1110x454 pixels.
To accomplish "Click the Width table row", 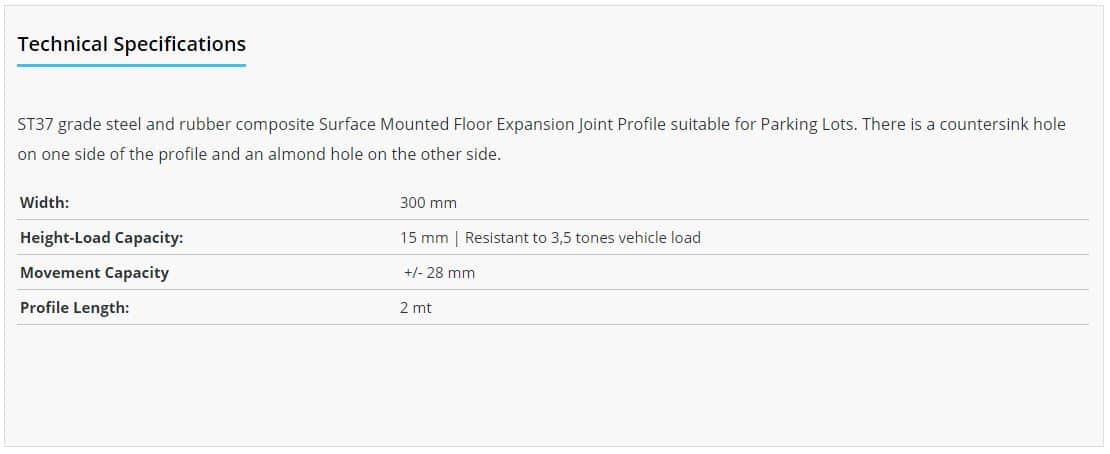I will point(553,203).
